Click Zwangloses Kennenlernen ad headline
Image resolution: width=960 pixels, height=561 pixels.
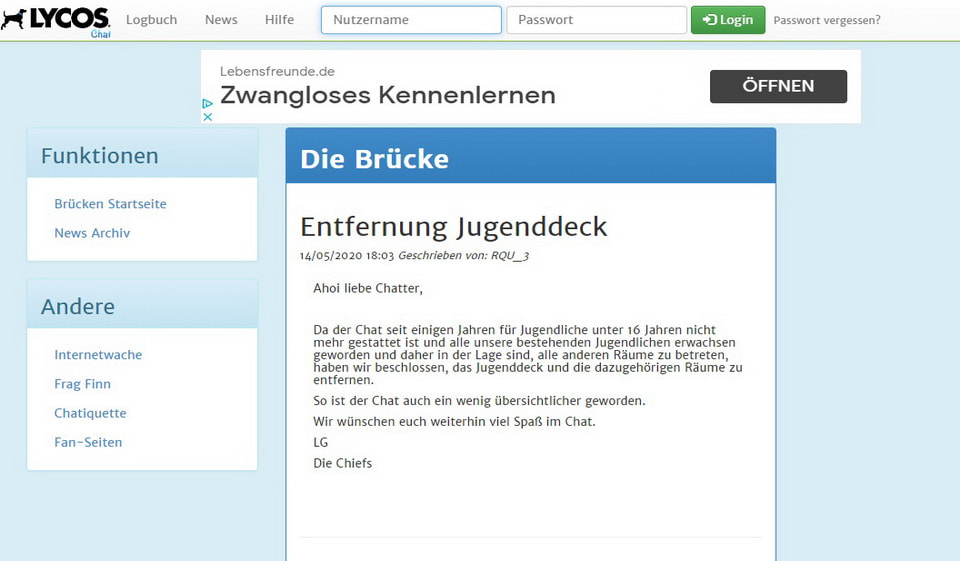387,95
